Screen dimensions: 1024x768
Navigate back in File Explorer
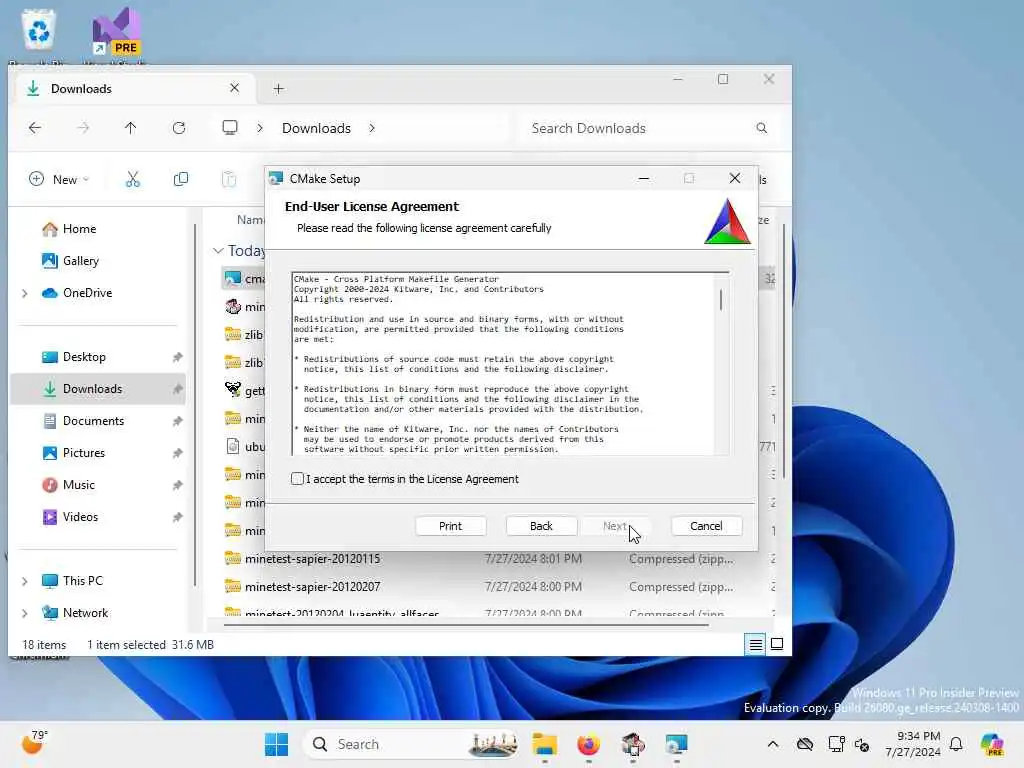(35, 128)
